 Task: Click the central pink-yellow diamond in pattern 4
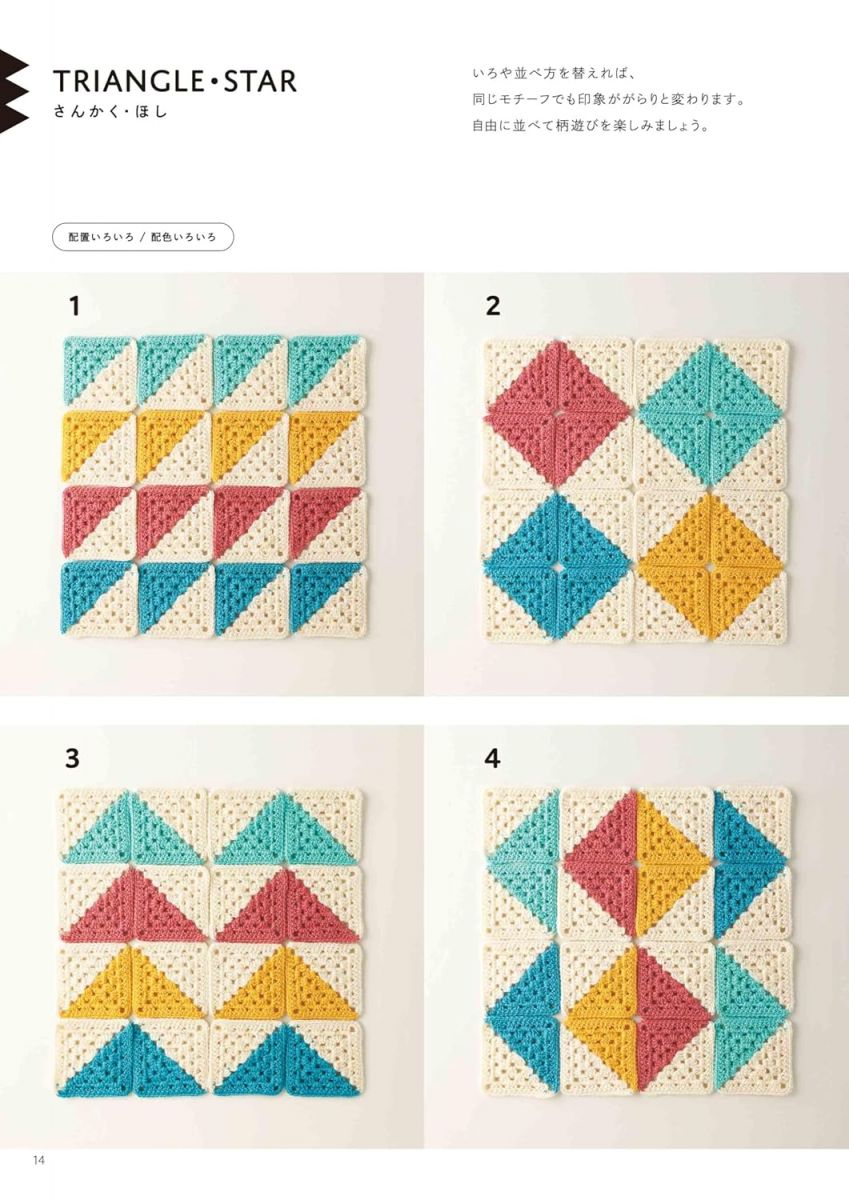(x=637, y=940)
